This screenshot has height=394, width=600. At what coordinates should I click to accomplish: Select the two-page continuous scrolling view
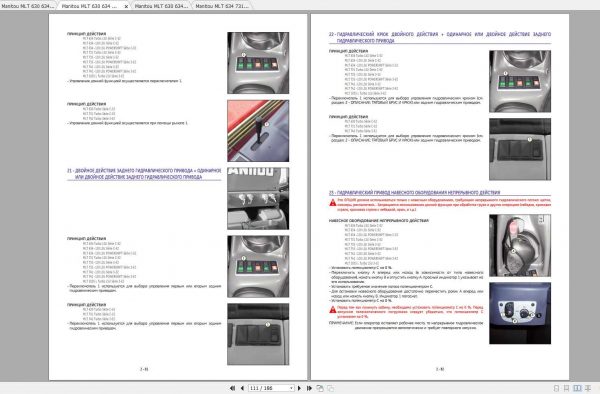pyautogui.click(x=588, y=388)
